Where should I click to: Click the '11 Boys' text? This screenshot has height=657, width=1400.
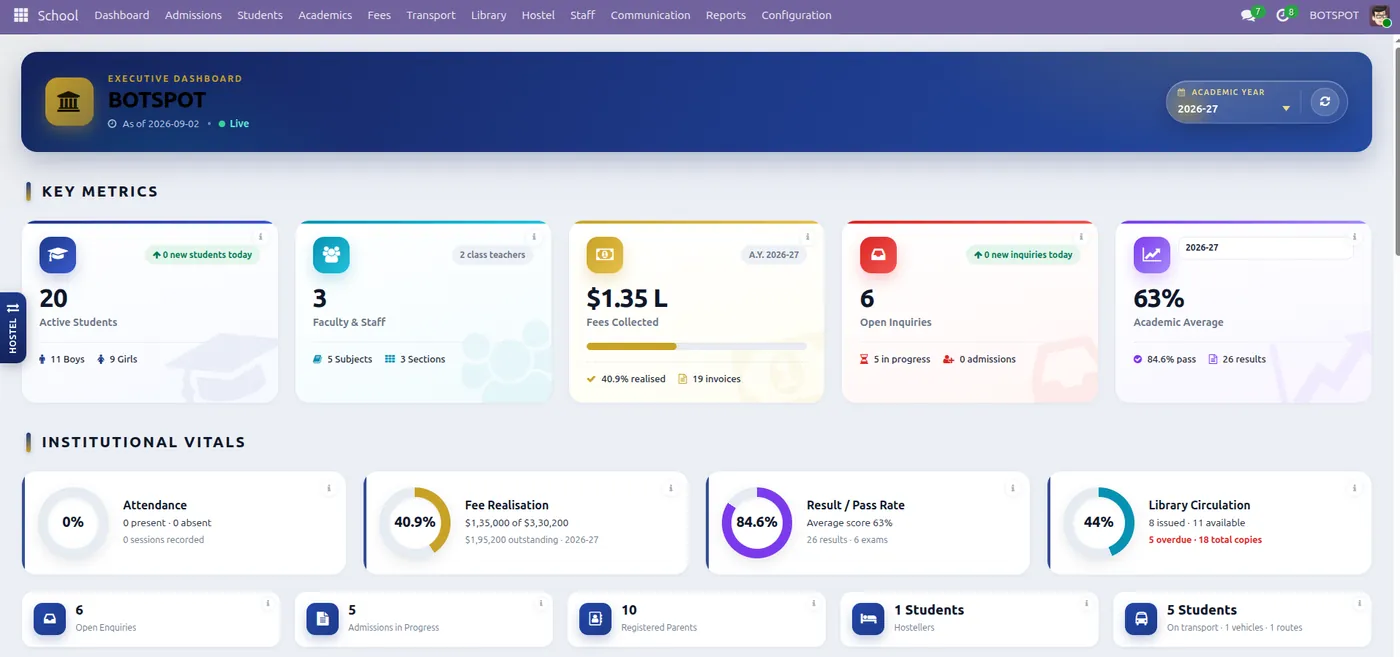[x=67, y=359]
